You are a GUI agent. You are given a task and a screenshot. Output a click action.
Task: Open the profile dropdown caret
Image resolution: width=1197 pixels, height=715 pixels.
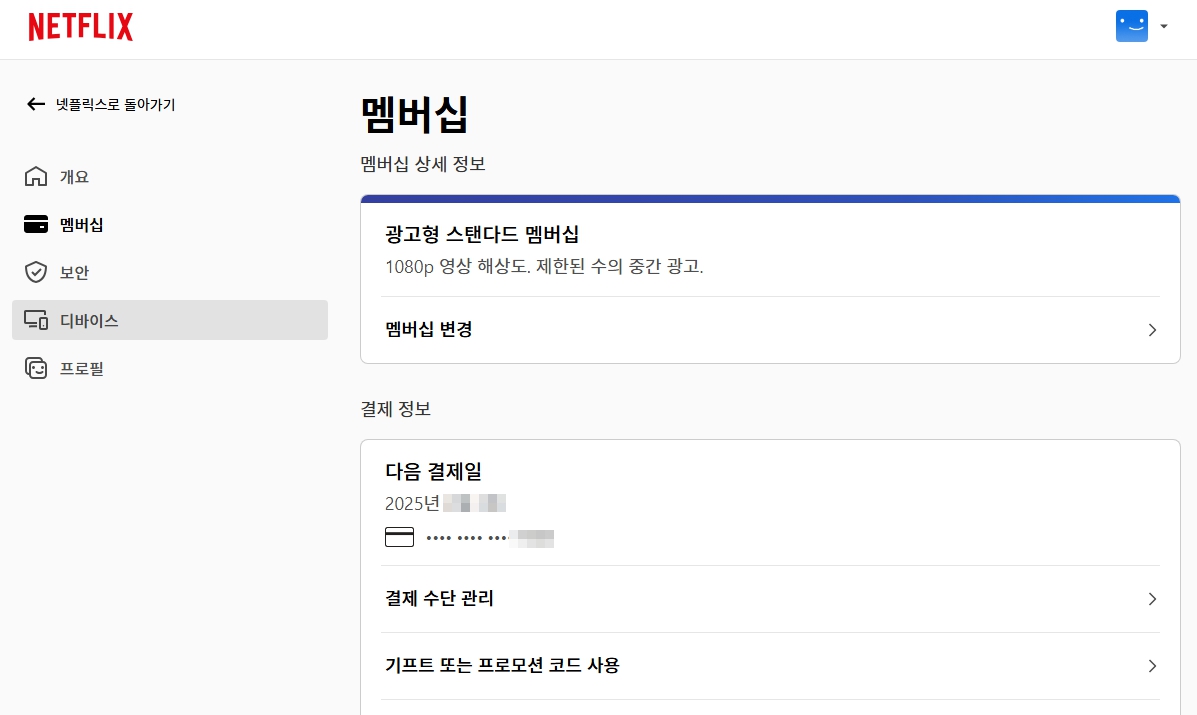1163,26
